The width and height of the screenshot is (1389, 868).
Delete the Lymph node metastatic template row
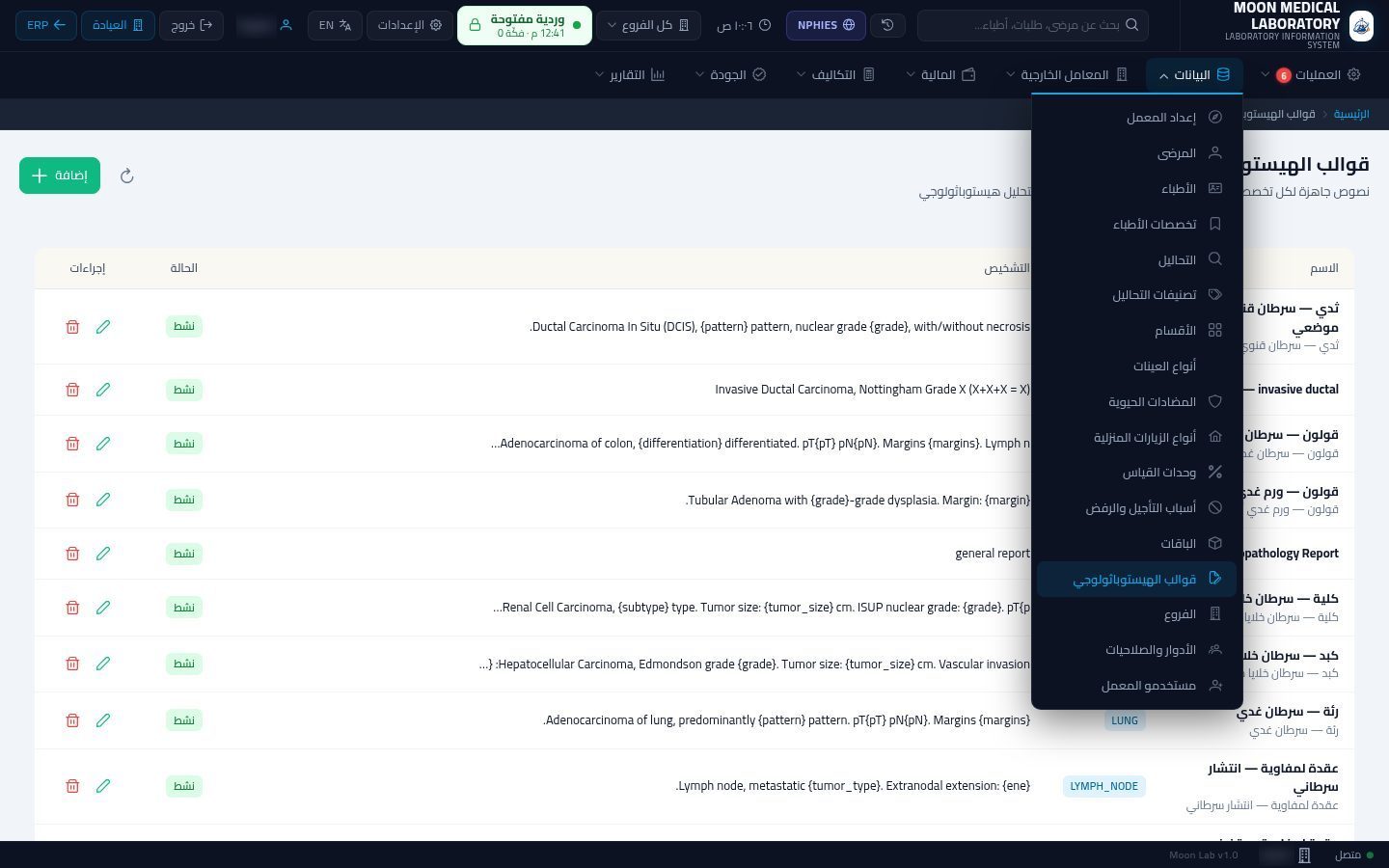coord(72,786)
